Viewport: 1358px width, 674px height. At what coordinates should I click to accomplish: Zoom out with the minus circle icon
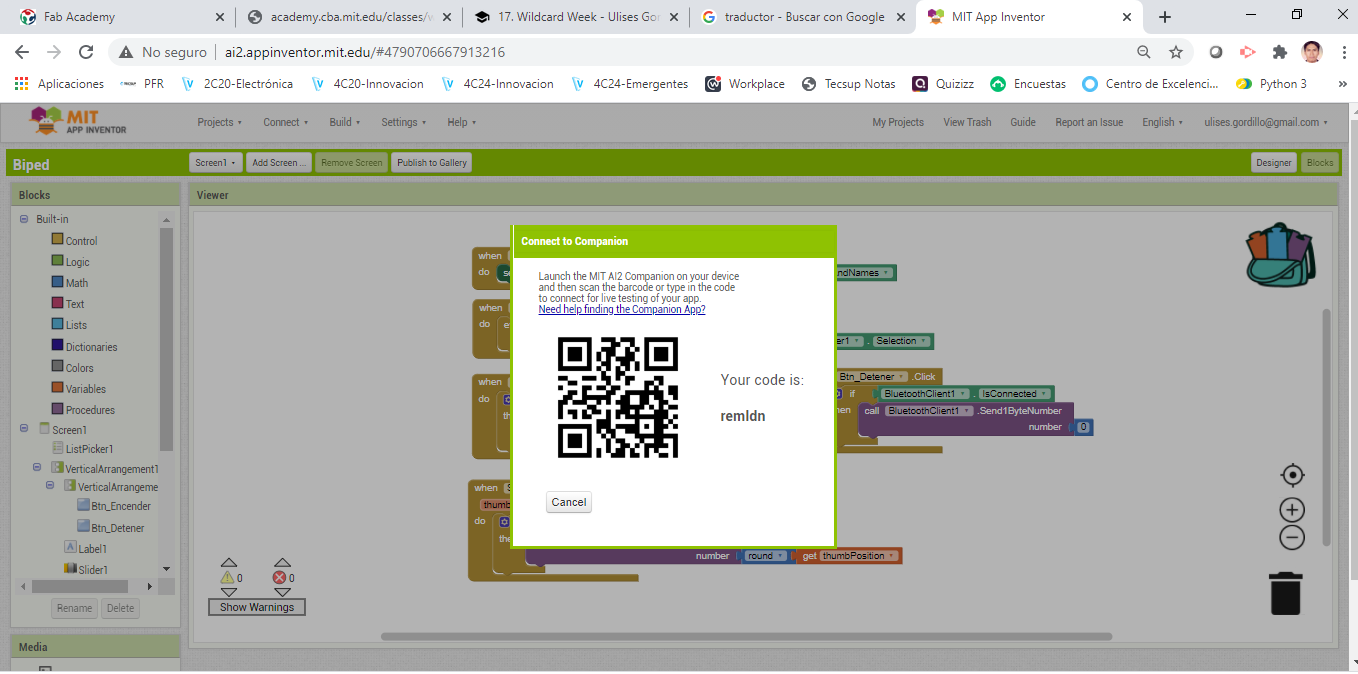click(1292, 538)
